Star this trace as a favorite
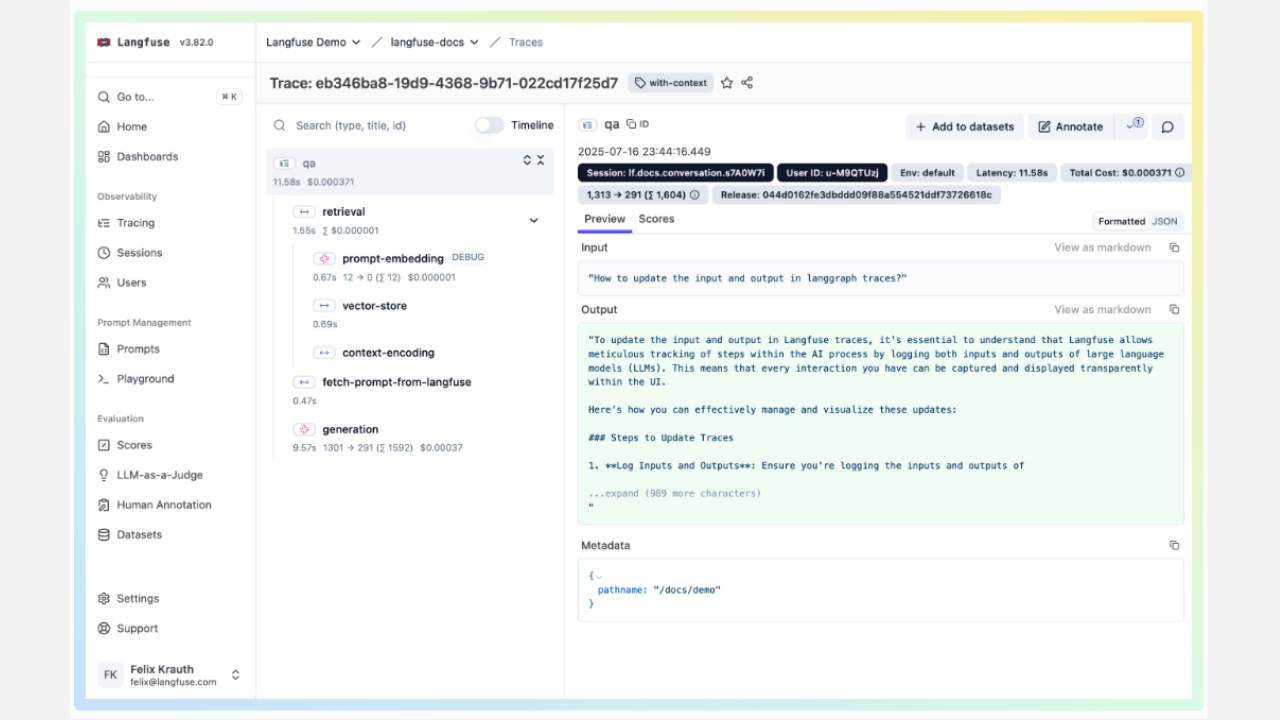This screenshot has height=720, width=1280. pyautogui.click(x=727, y=83)
